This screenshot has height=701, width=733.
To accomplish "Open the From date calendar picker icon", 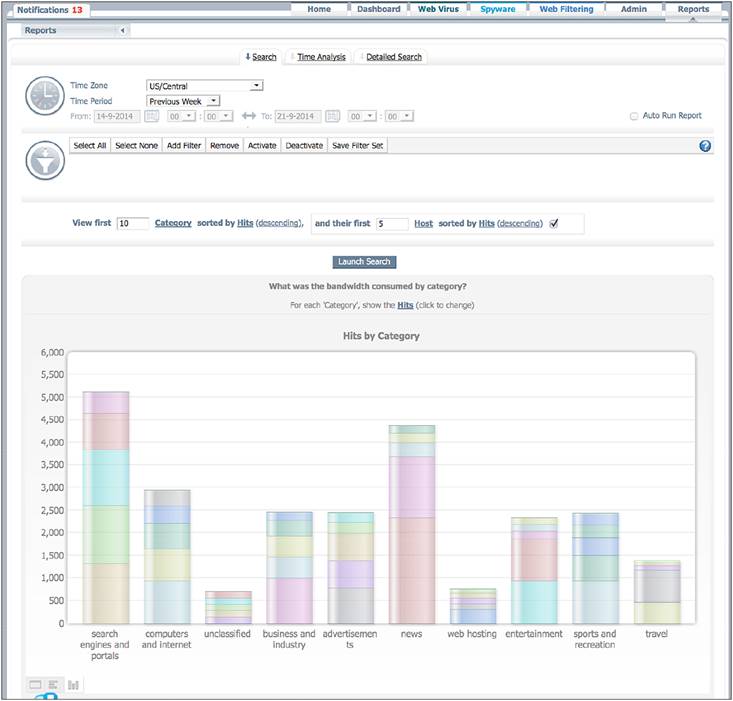I will click(151, 116).
